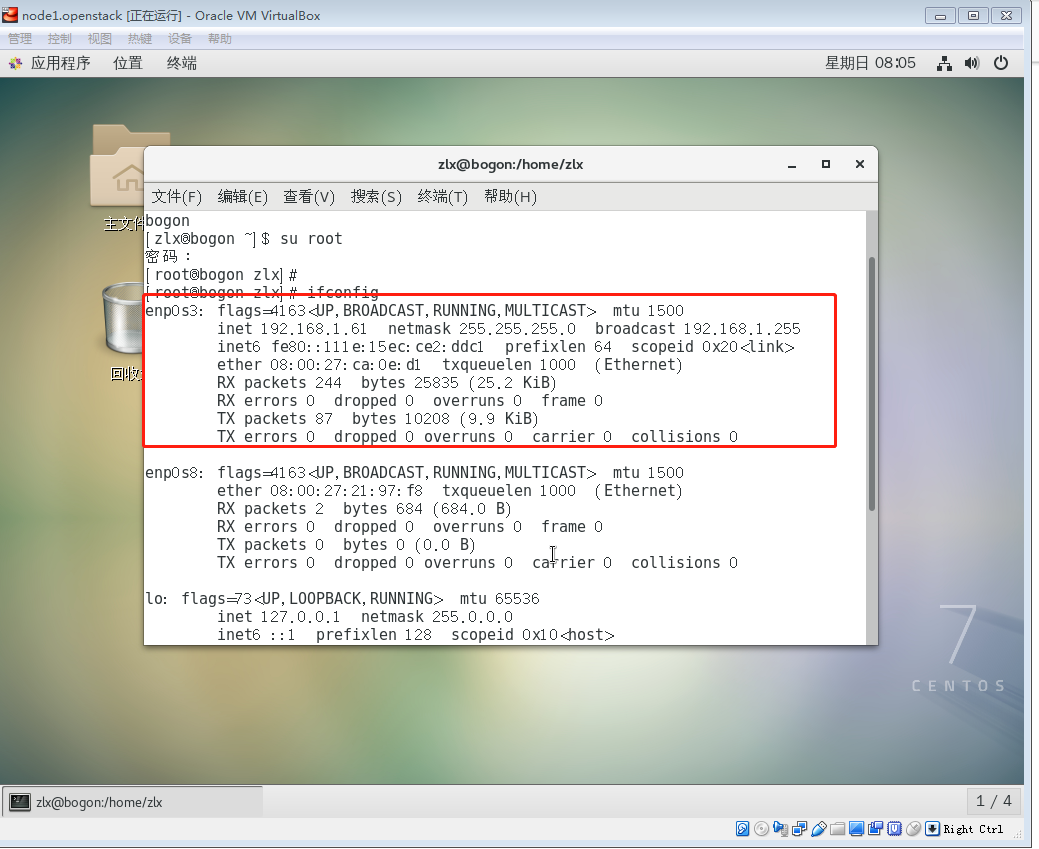Click ether 08:00:27:21:97:f8 MAC address
This screenshot has height=849, width=1039.
[320, 490]
